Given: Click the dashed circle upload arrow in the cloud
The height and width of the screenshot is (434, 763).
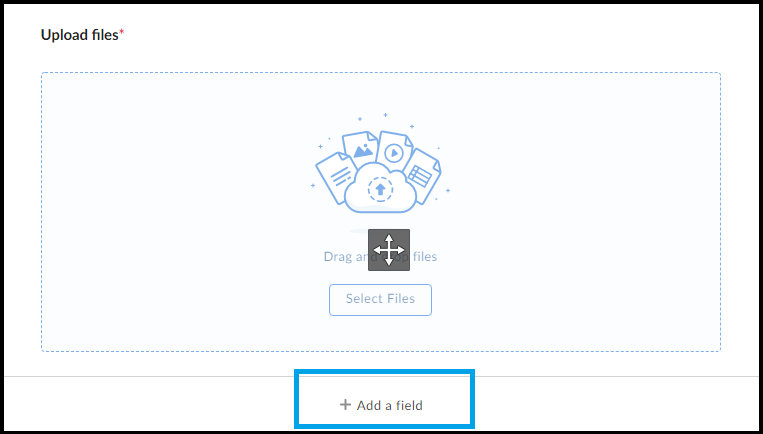Looking at the screenshot, I should 380,189.
